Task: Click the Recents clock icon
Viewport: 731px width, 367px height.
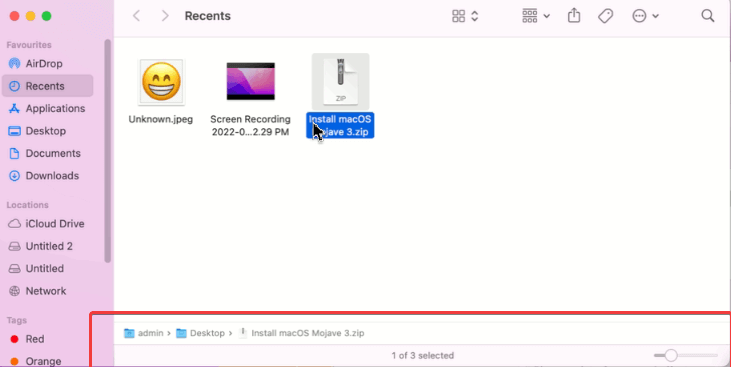Action: 14,86
